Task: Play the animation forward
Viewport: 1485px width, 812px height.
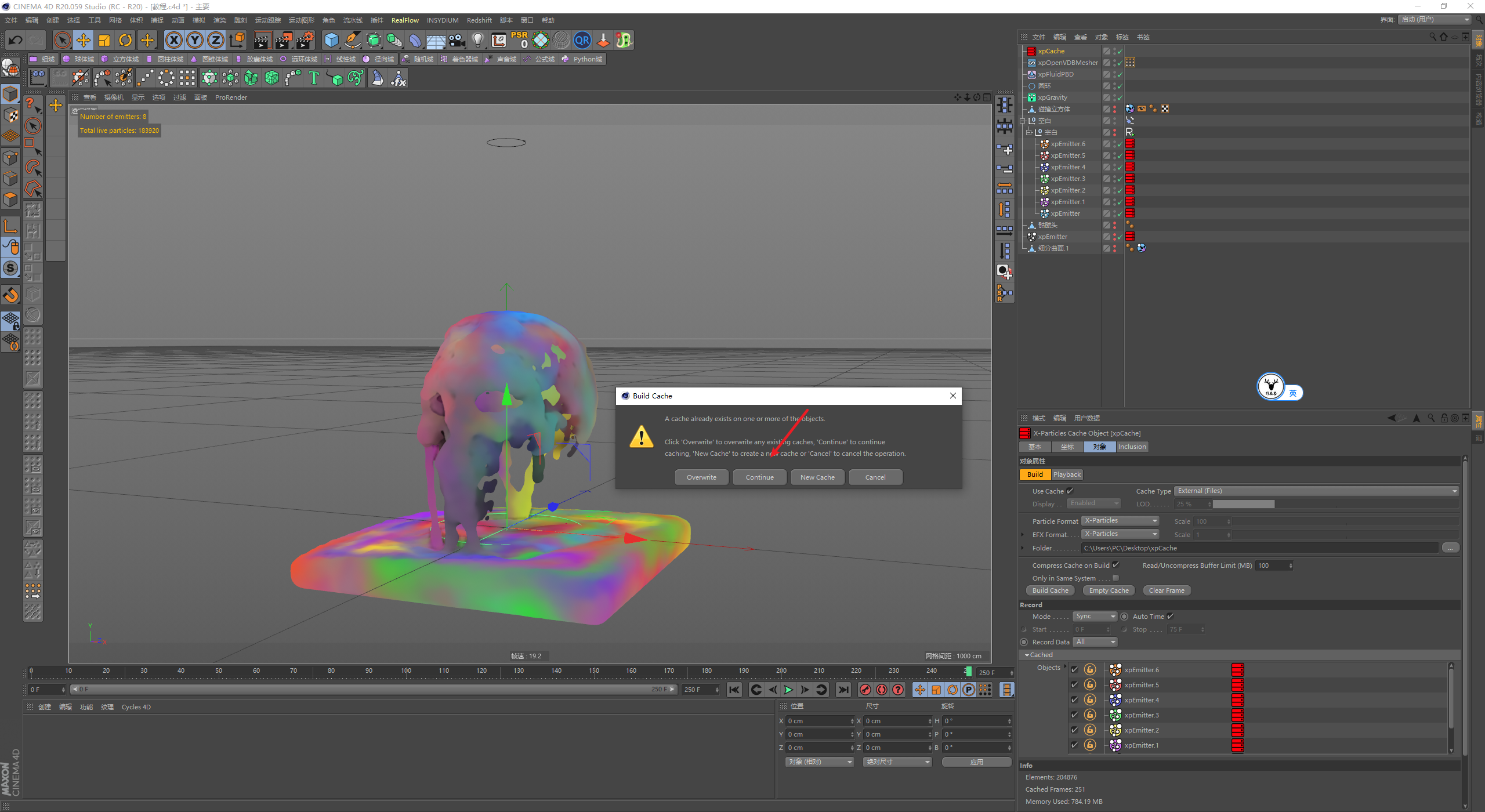Action: click(788, 690)
